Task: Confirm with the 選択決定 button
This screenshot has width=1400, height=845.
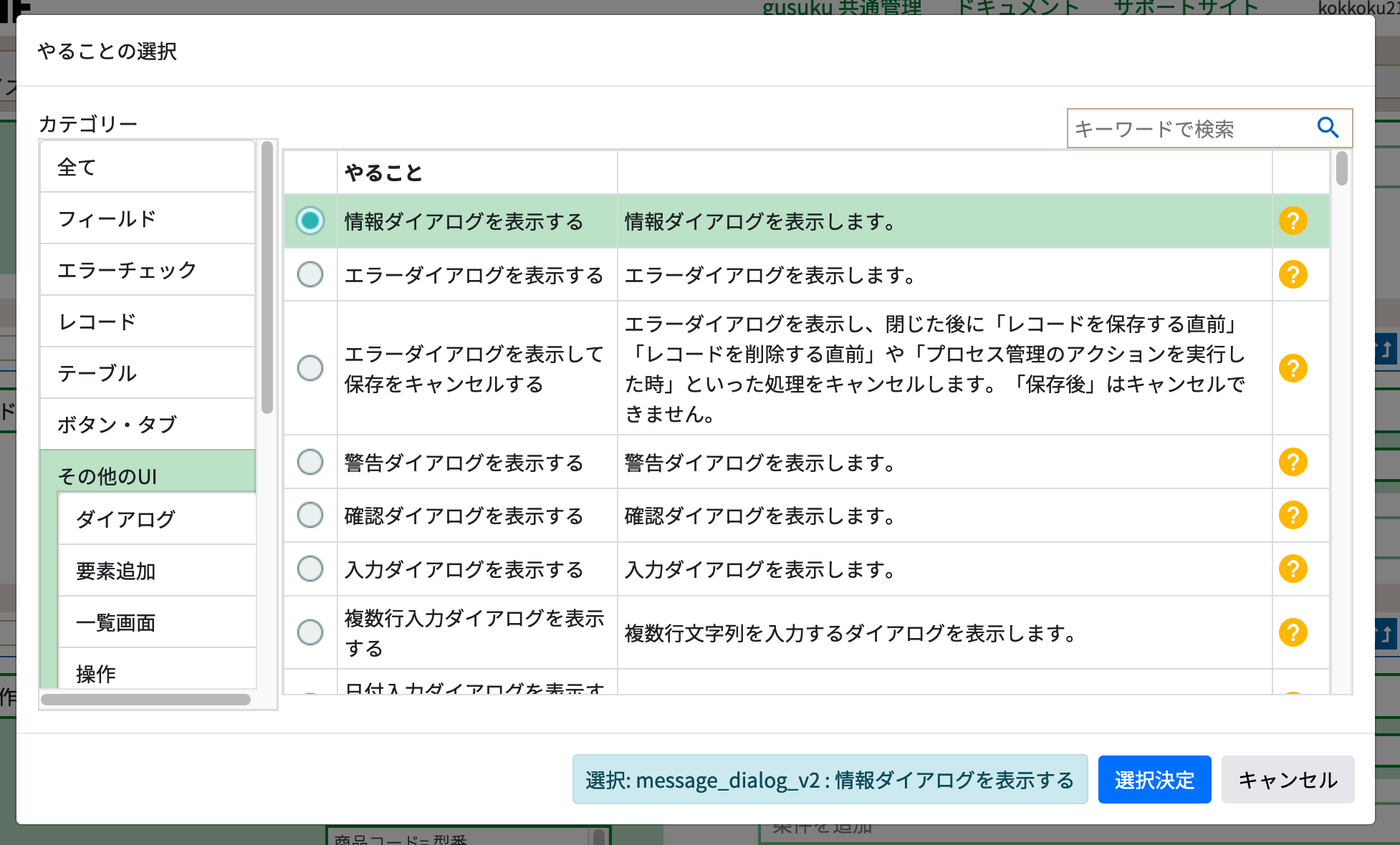Action: [x=1154, y=780]
